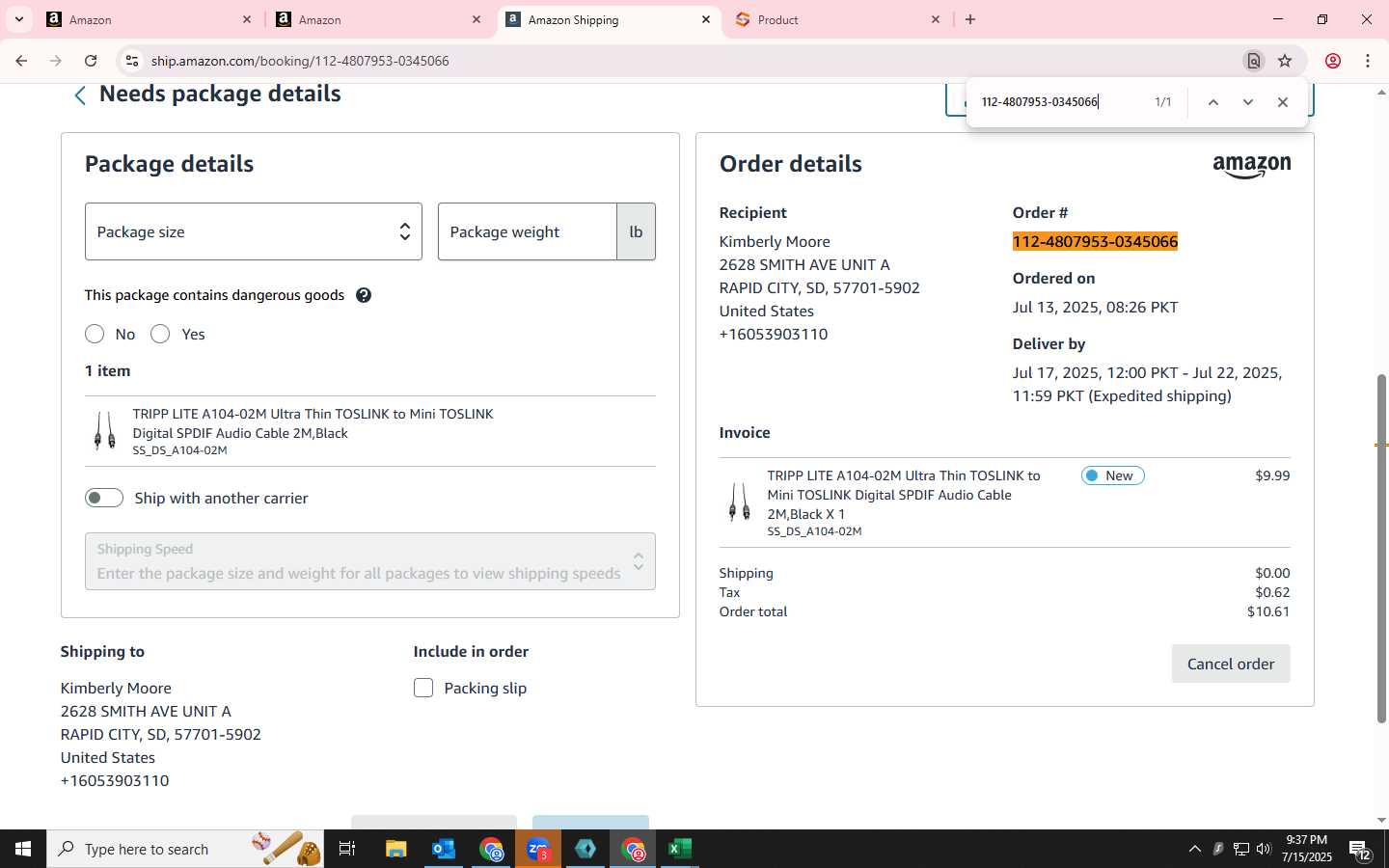Click the recipient phone number in Order details
The image size is (1389, 868).
[774, 334]
